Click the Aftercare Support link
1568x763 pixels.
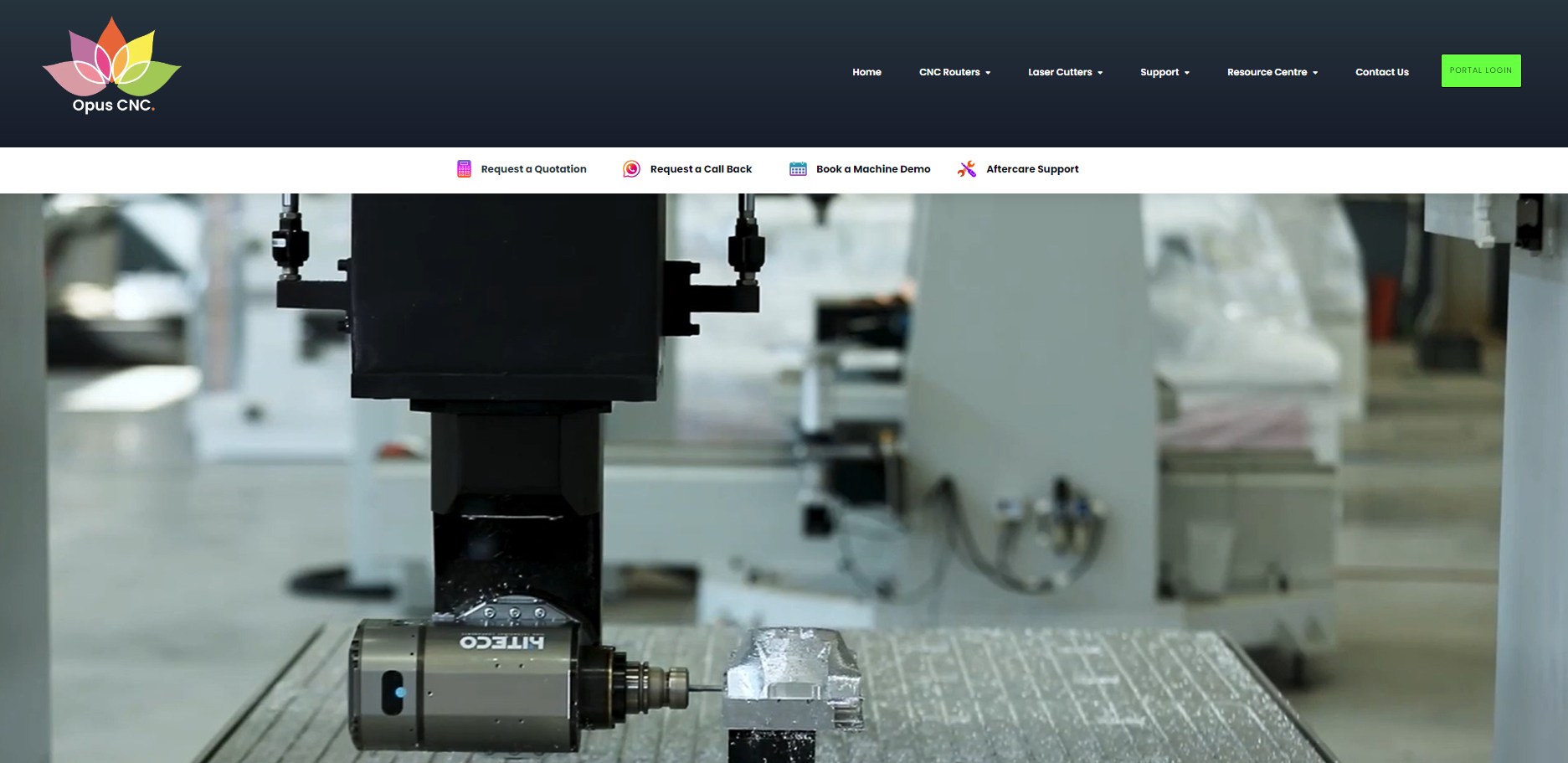click(1032, 168)
